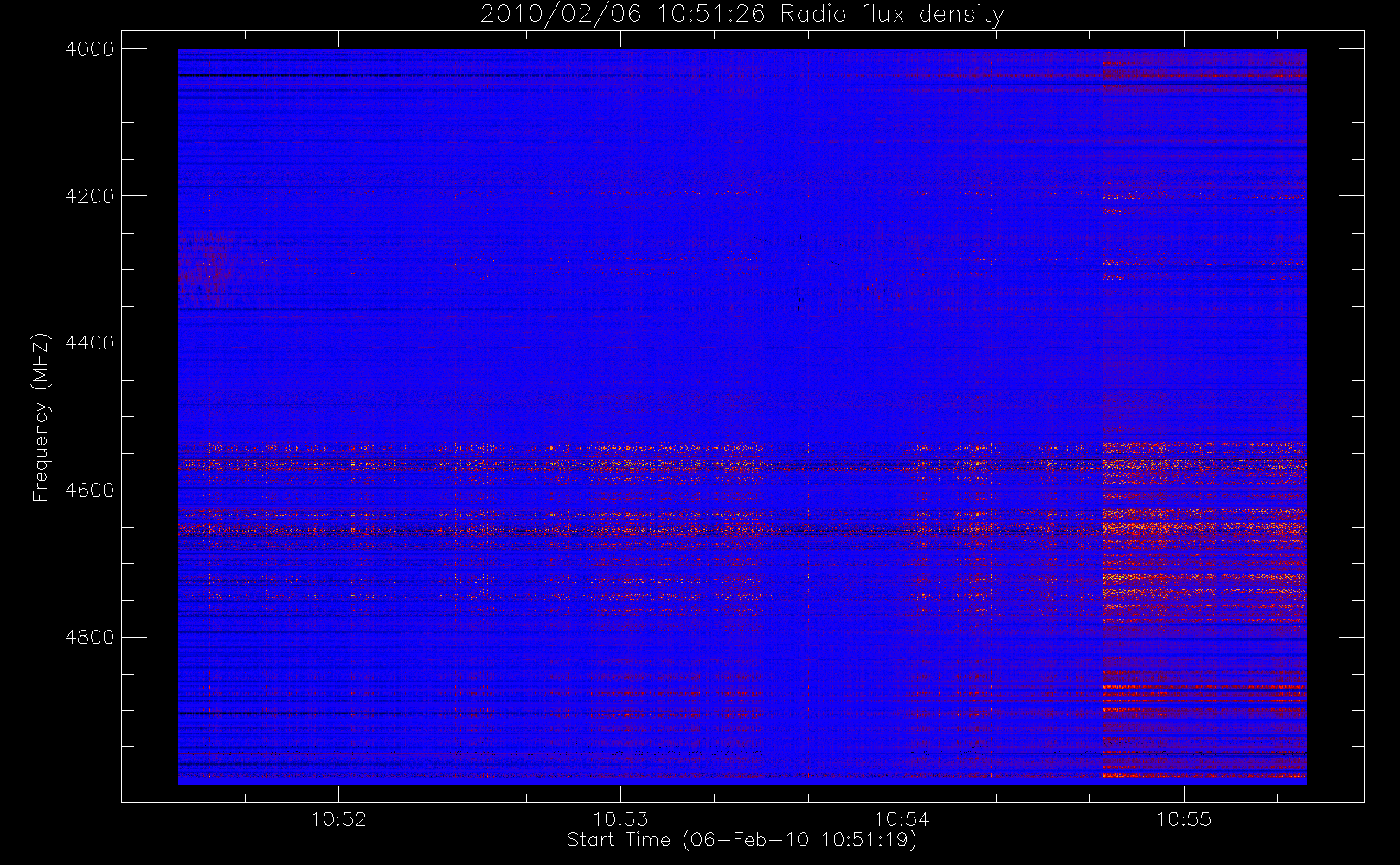1400x865 pixels.
Task: Click the 10:53 time tick label
Action: coord(620,819)
